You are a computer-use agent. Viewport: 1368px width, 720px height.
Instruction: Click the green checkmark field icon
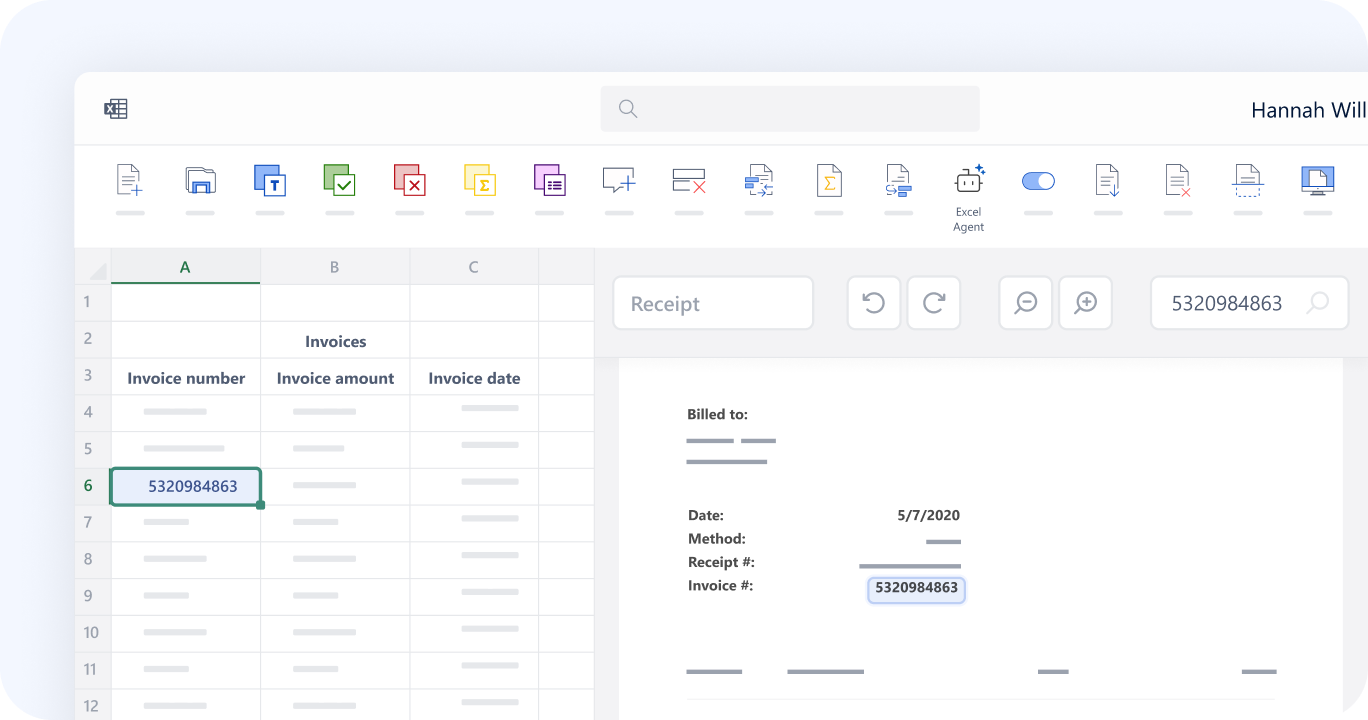340,181
